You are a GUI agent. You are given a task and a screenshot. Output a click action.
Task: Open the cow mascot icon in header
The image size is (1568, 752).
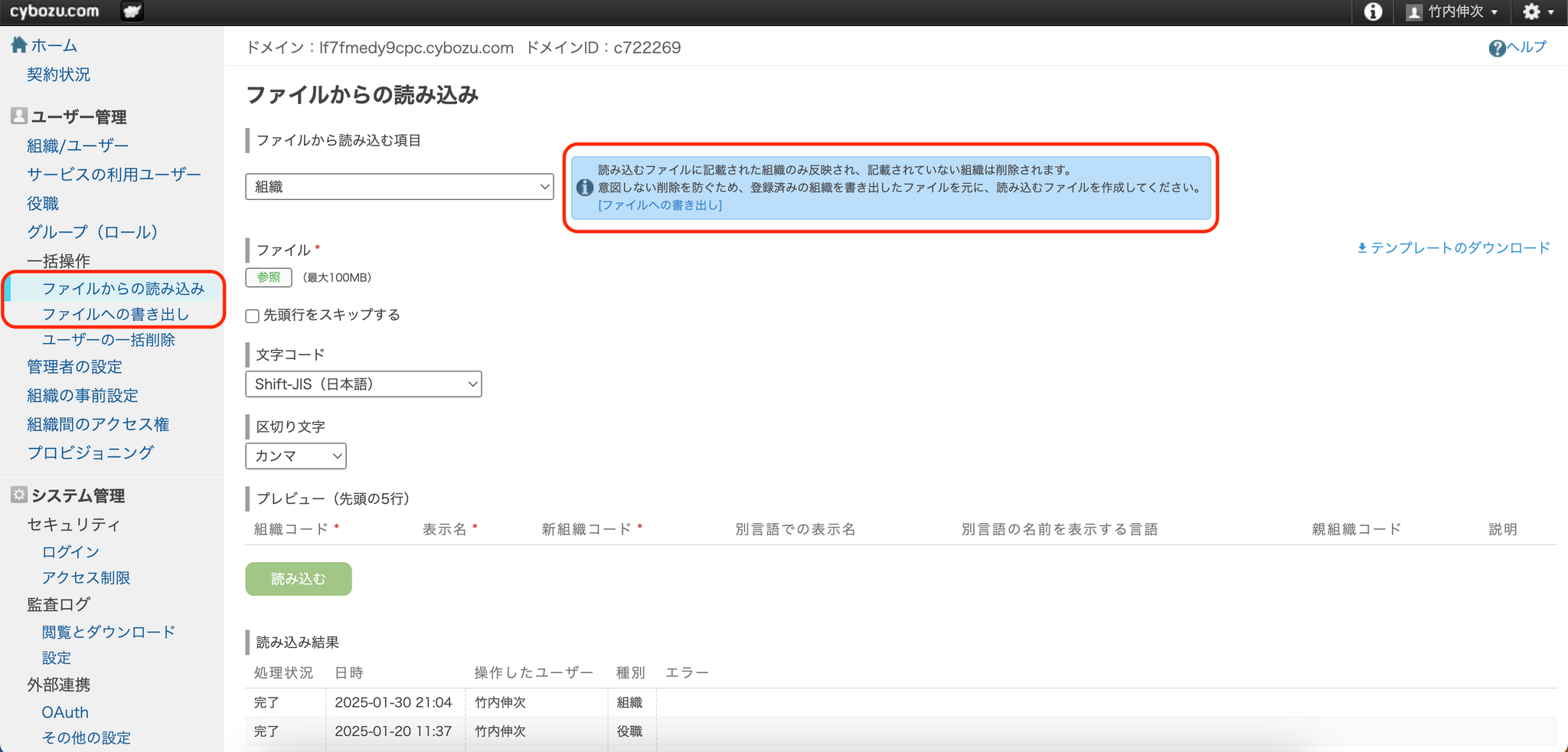[x=132, y=11]
